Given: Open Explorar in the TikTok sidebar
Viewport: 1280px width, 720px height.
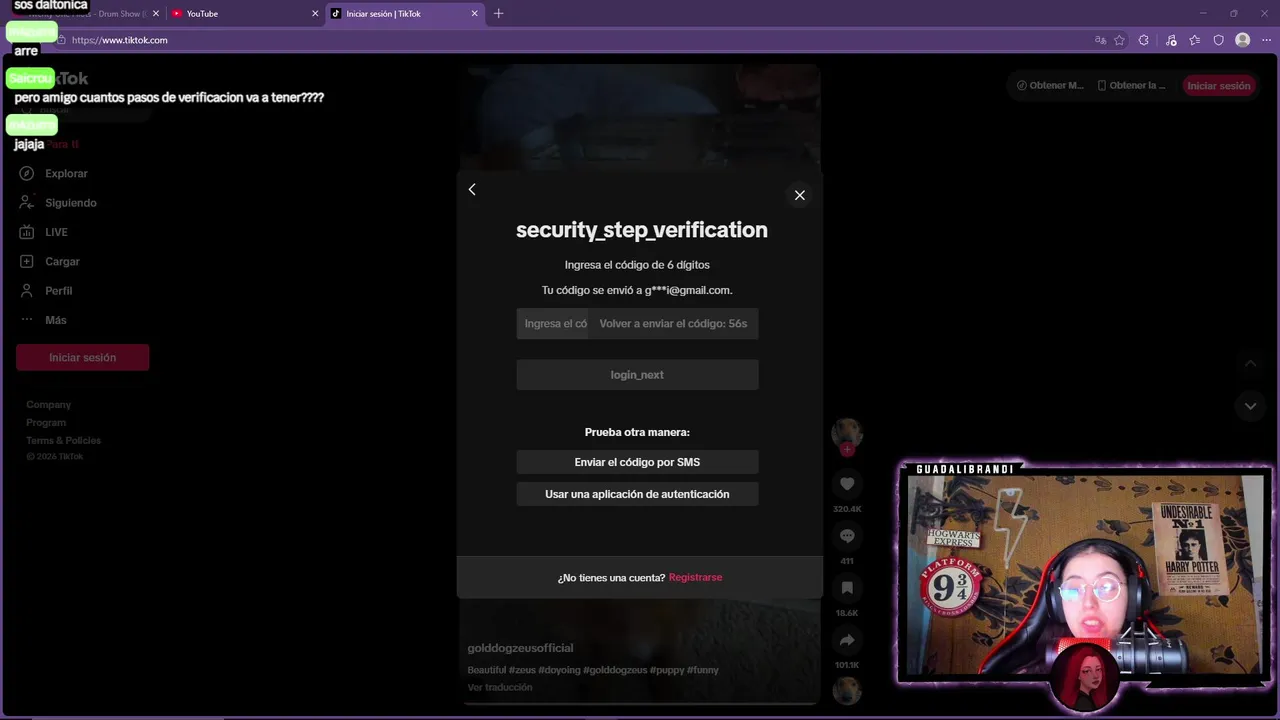Looking at the screenshot, I should click(66, 174).
